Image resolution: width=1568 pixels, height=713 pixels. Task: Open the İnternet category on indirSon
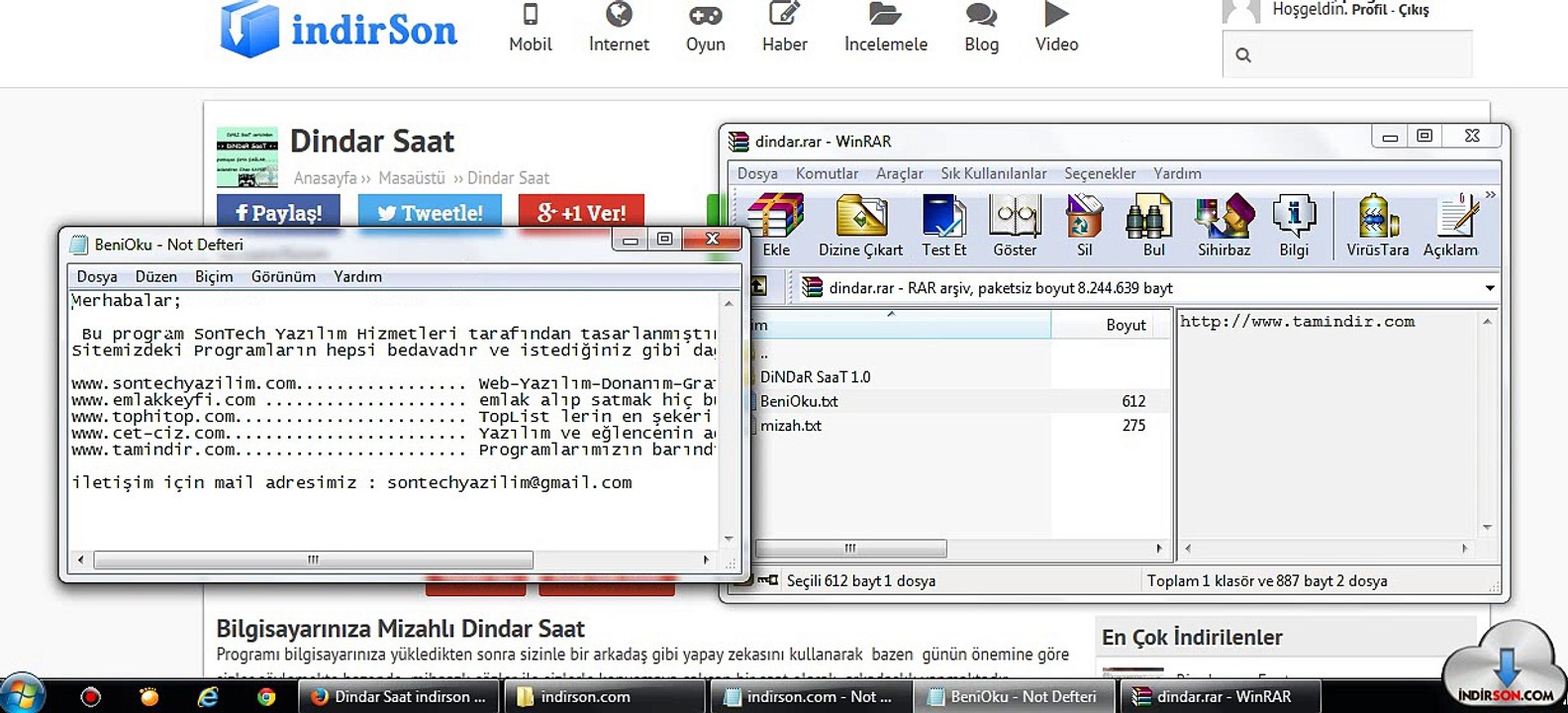(x=619, y=29)
